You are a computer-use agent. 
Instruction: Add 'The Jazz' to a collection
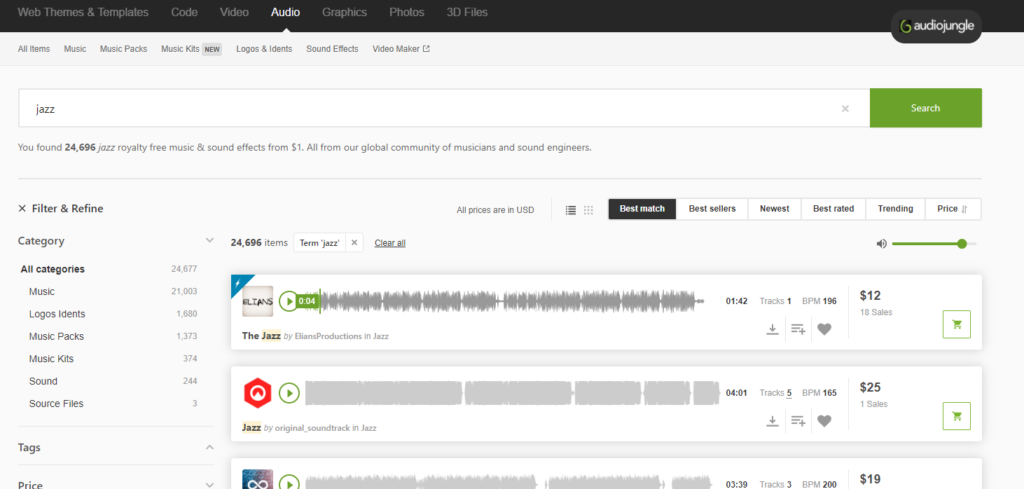tap(798, 329)
